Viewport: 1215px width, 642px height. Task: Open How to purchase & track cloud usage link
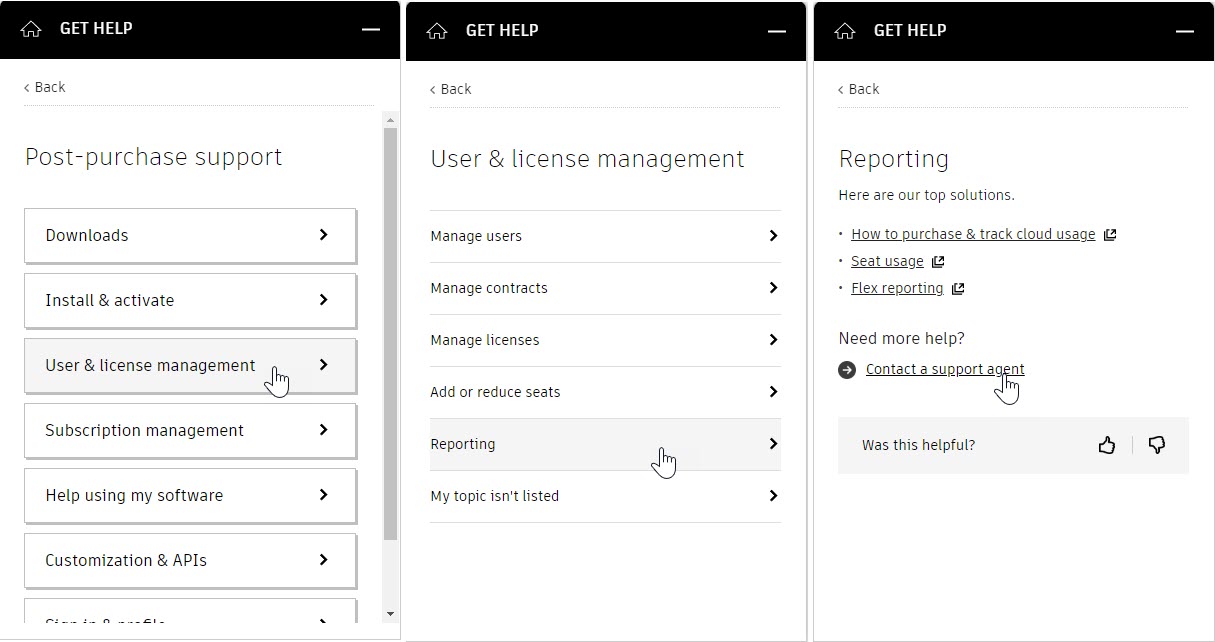(x=973, y=234)
